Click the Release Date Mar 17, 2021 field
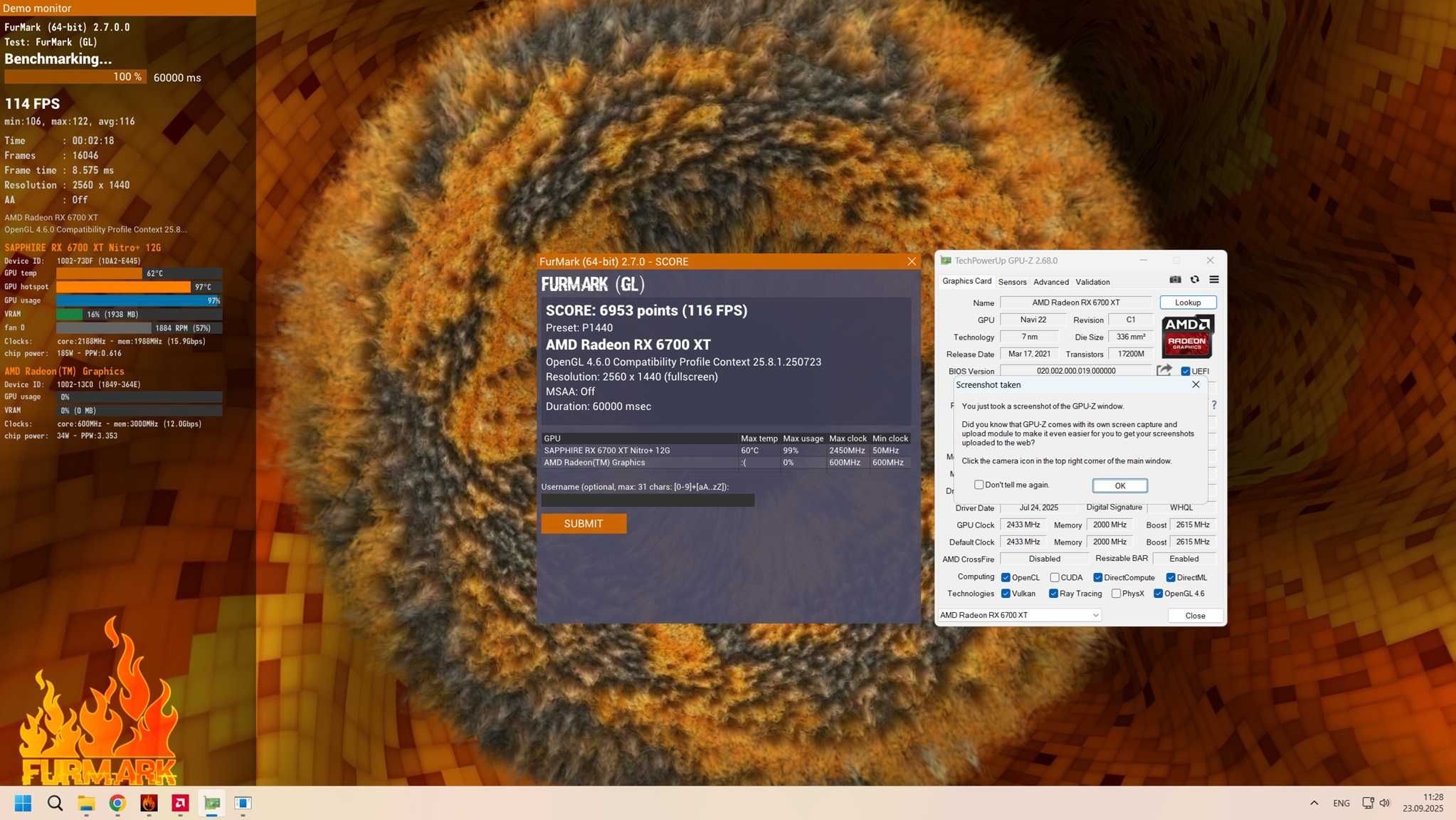The width and height of the screenshot is (1456, 820). [1029, 354]
